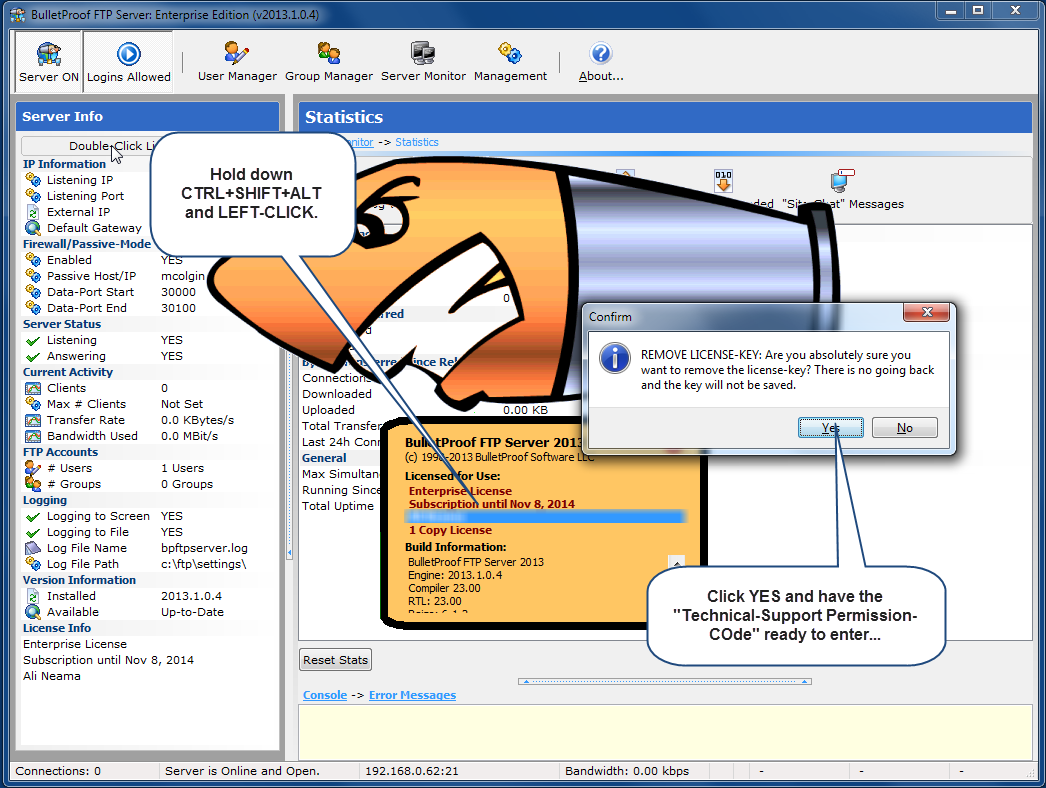Open the About dialog icon
1046x788 pixels.
pos(601,53)
